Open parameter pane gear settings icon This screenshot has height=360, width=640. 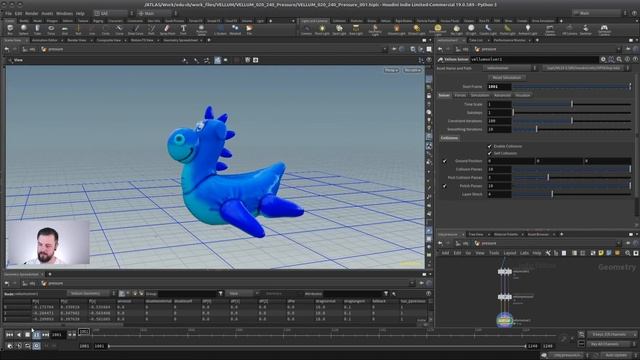[x=603, y=60]
